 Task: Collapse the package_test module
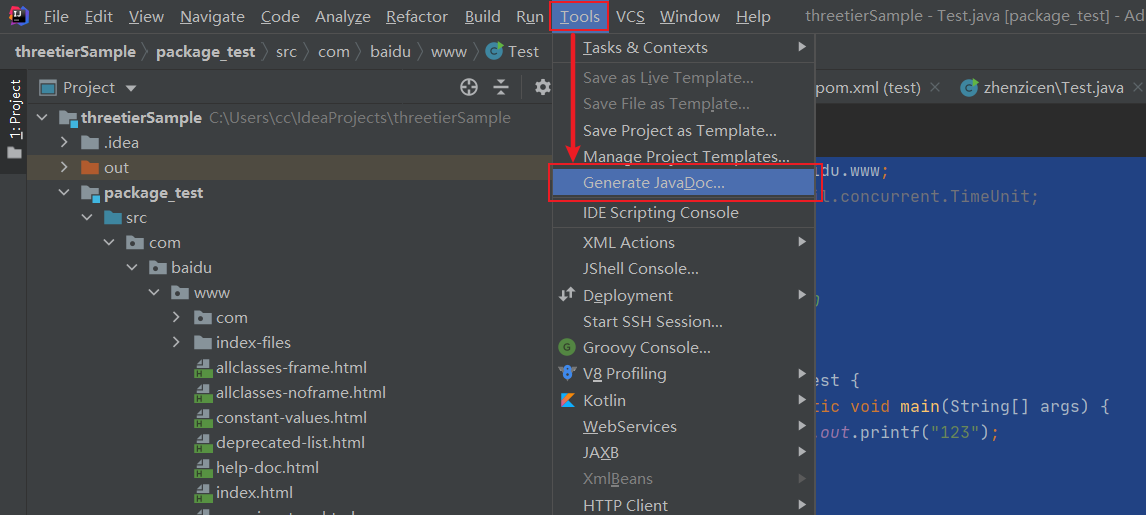(x=65, y=193)
